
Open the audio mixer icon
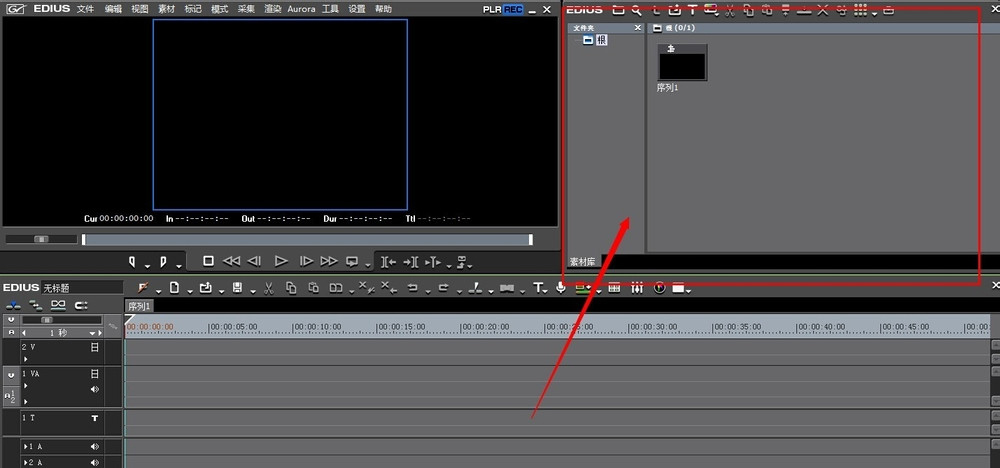coord(636,288)
